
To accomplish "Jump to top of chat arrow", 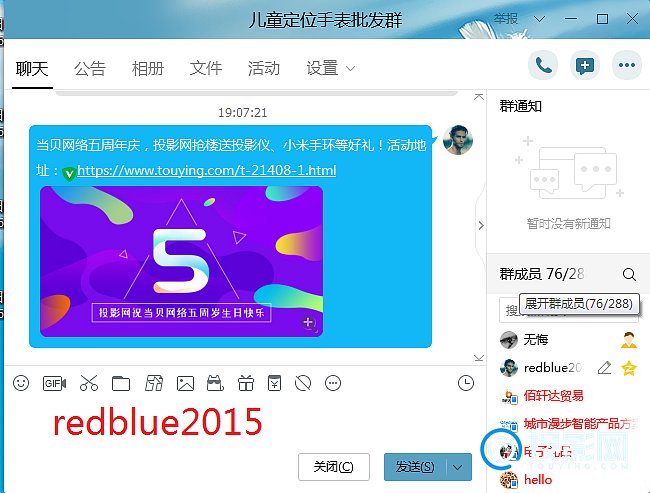I will pyautogui.click(x=479, y=97).
